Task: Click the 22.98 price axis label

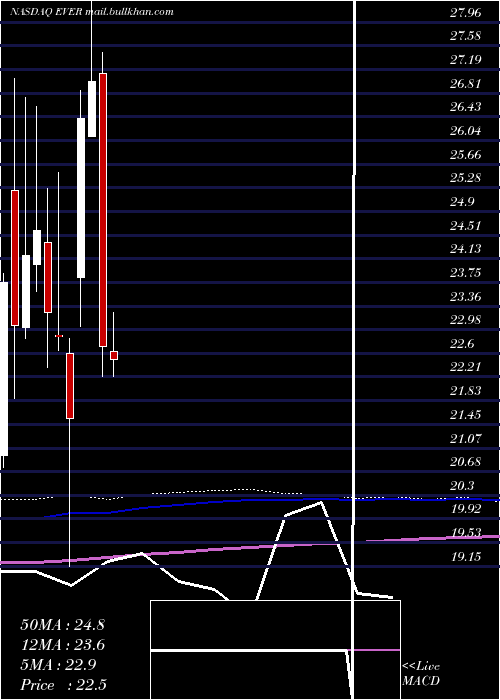Action: click(x=466, y=320)
